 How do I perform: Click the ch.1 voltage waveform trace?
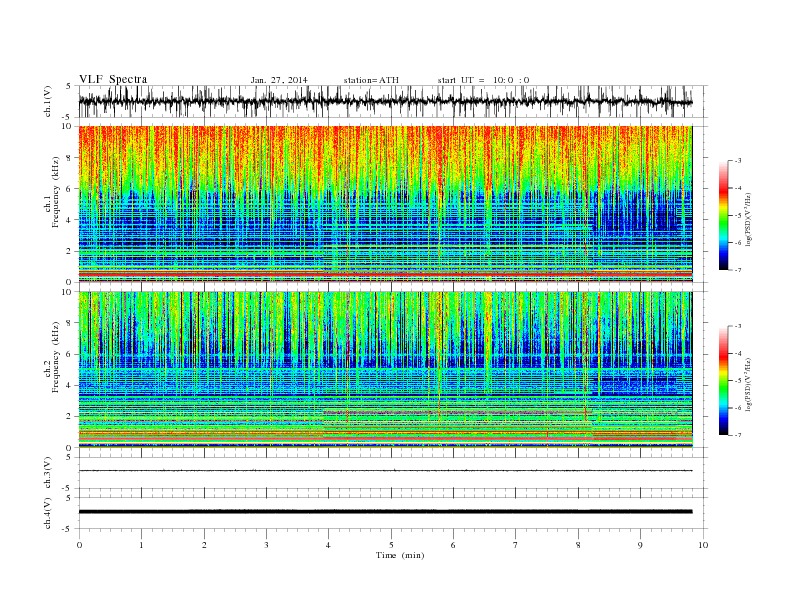385,101
